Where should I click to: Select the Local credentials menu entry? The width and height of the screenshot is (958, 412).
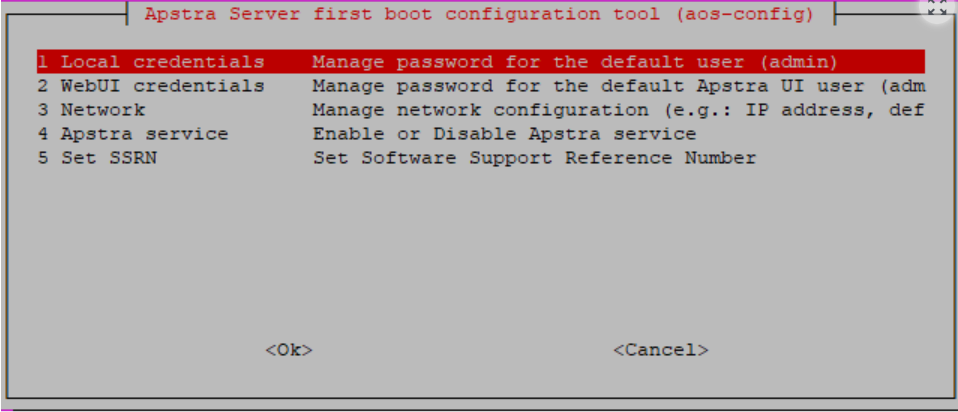click(162, 62)
